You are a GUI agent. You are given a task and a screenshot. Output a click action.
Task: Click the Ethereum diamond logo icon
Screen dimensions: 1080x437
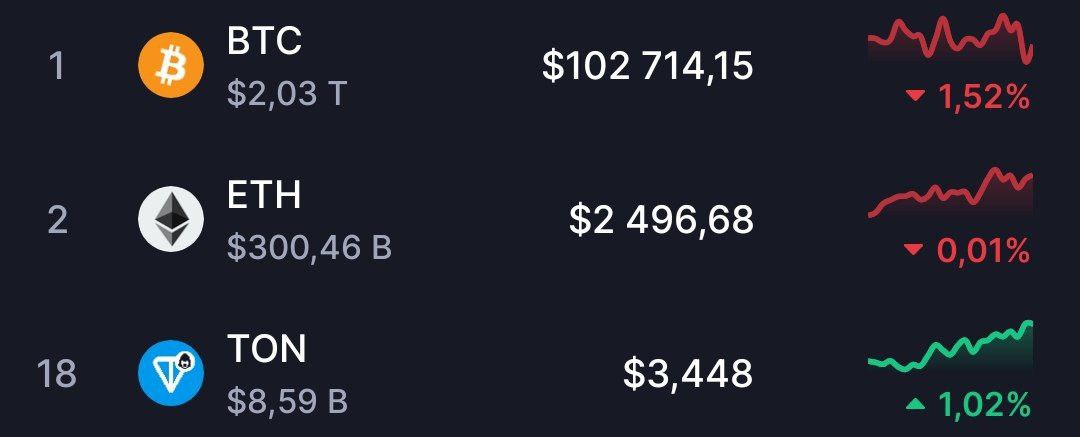171,219
